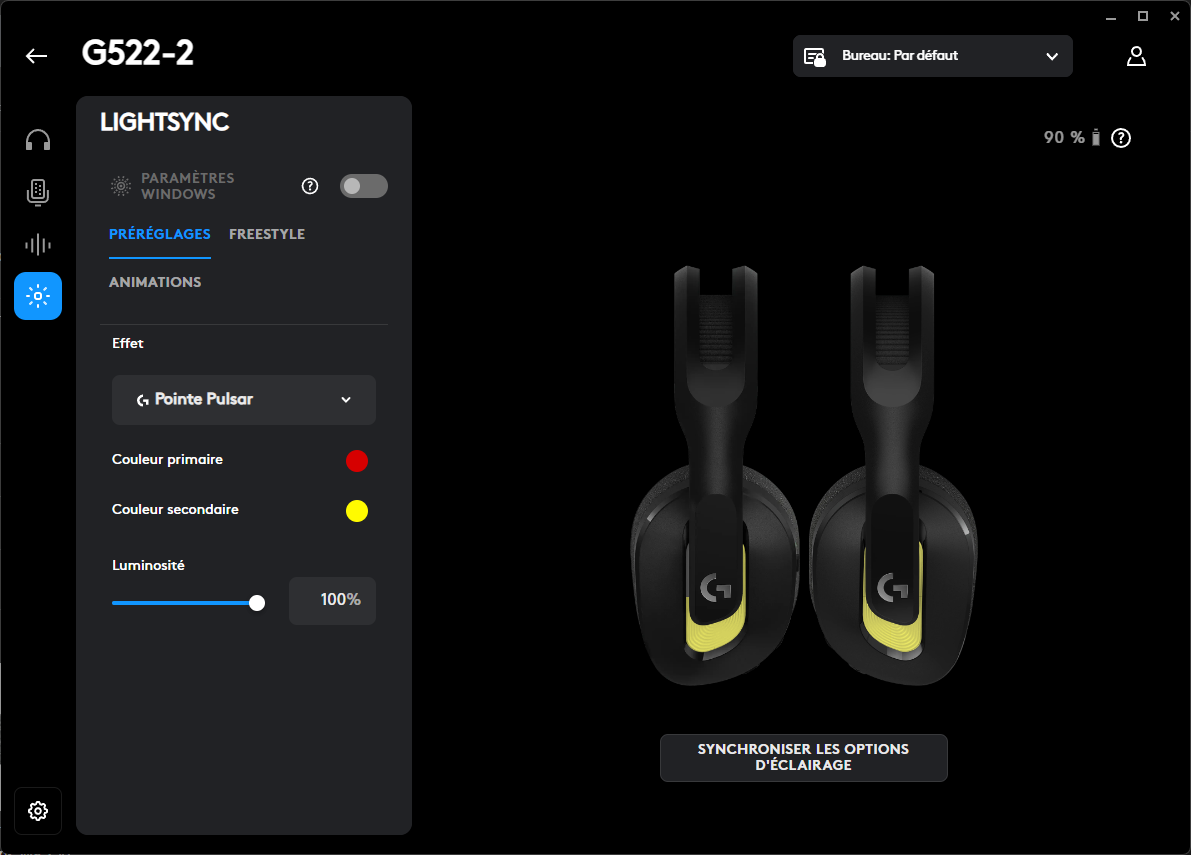Click the Effet label
Screen dimensions: 1191x855
tap(128, 343)
